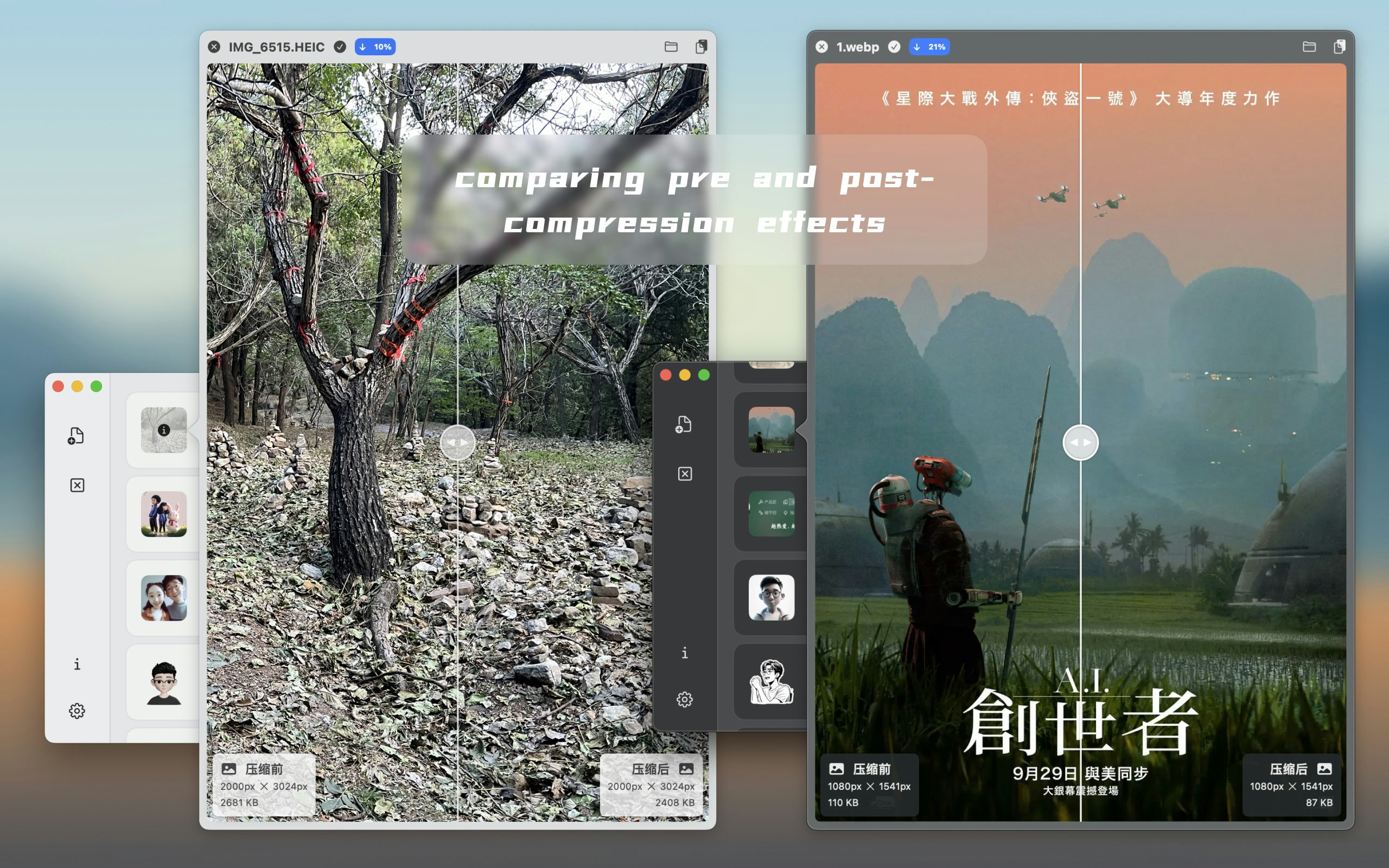
Task: Click image icon beside 压缩前 on forest photo
Action: 229,769
